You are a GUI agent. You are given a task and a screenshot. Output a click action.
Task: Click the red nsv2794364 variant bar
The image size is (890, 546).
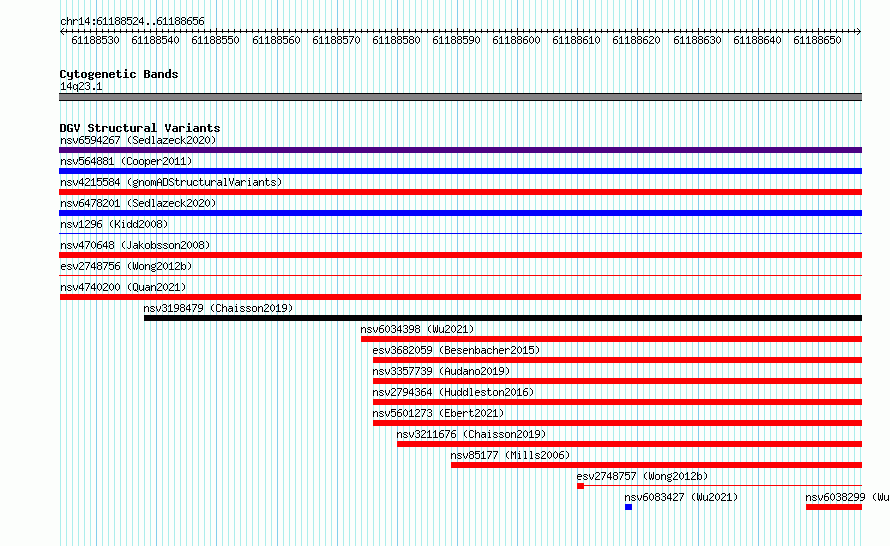point(618,402)
